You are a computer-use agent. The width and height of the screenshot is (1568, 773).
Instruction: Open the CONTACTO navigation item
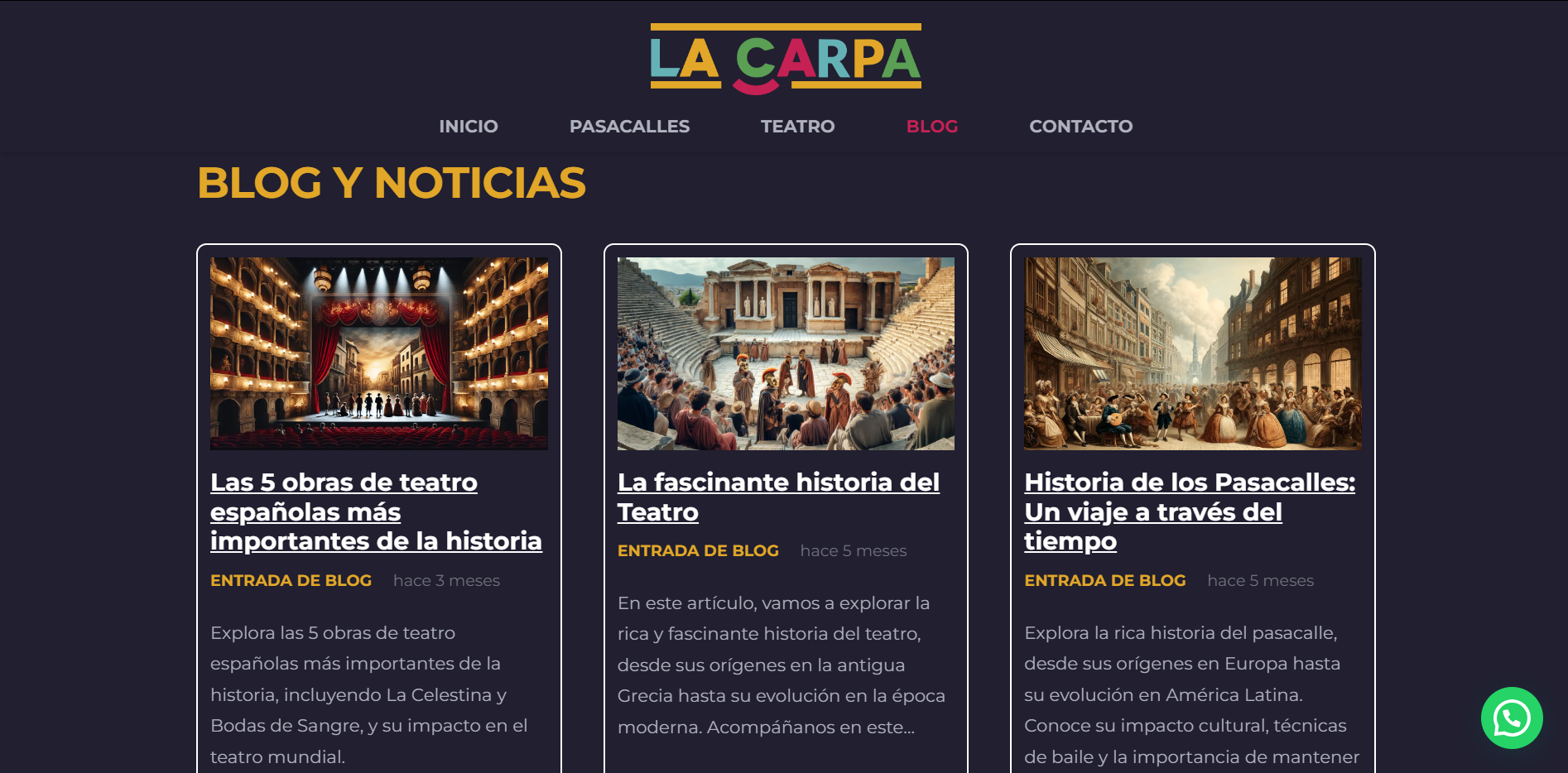click(1081, 127)
